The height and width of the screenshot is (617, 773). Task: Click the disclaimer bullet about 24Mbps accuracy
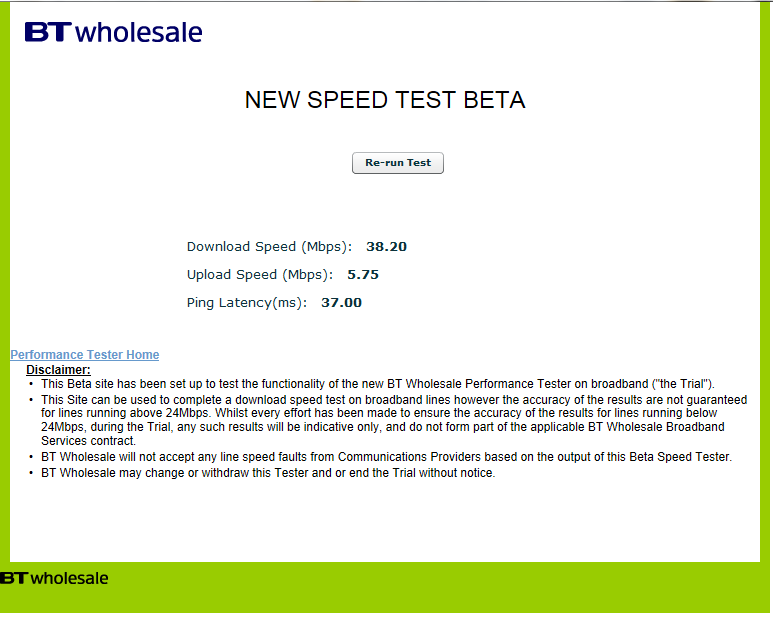click(x=394, y=420)
